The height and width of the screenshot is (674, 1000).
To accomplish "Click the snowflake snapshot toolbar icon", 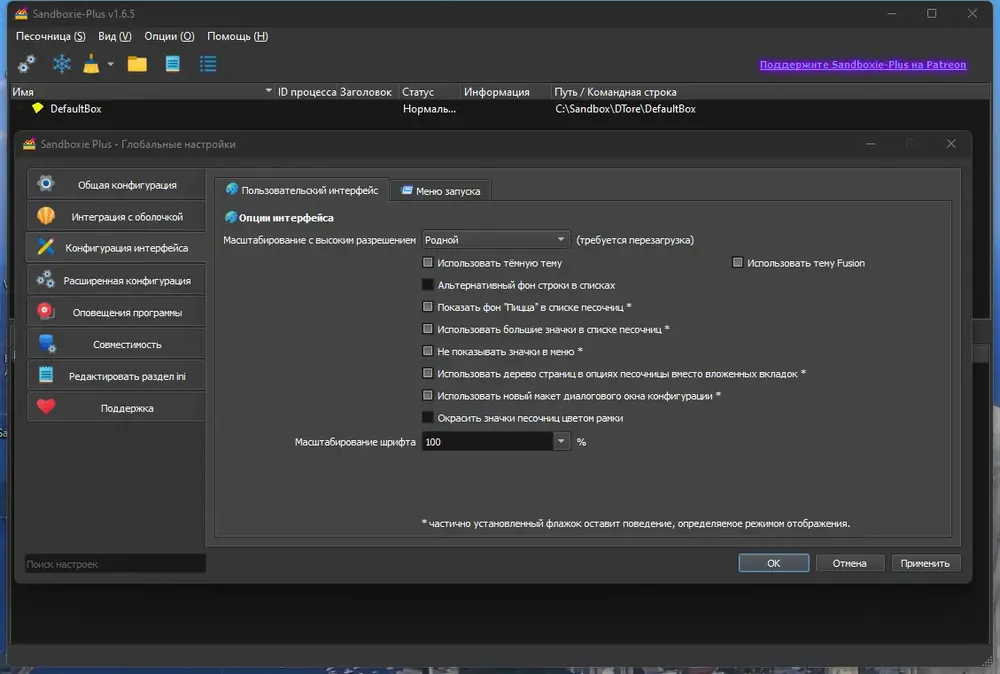I will click(62, 64).
